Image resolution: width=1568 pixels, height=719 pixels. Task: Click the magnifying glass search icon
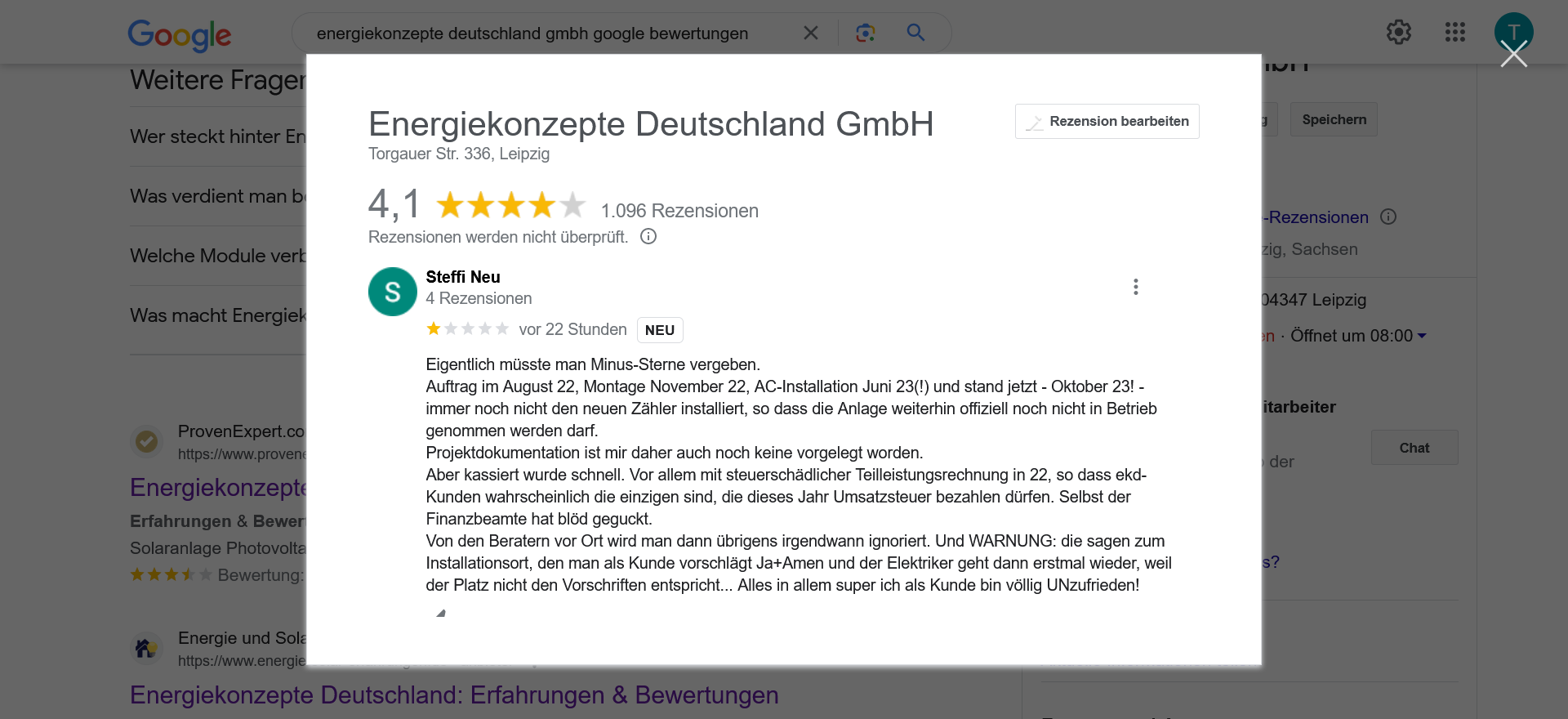915,33
